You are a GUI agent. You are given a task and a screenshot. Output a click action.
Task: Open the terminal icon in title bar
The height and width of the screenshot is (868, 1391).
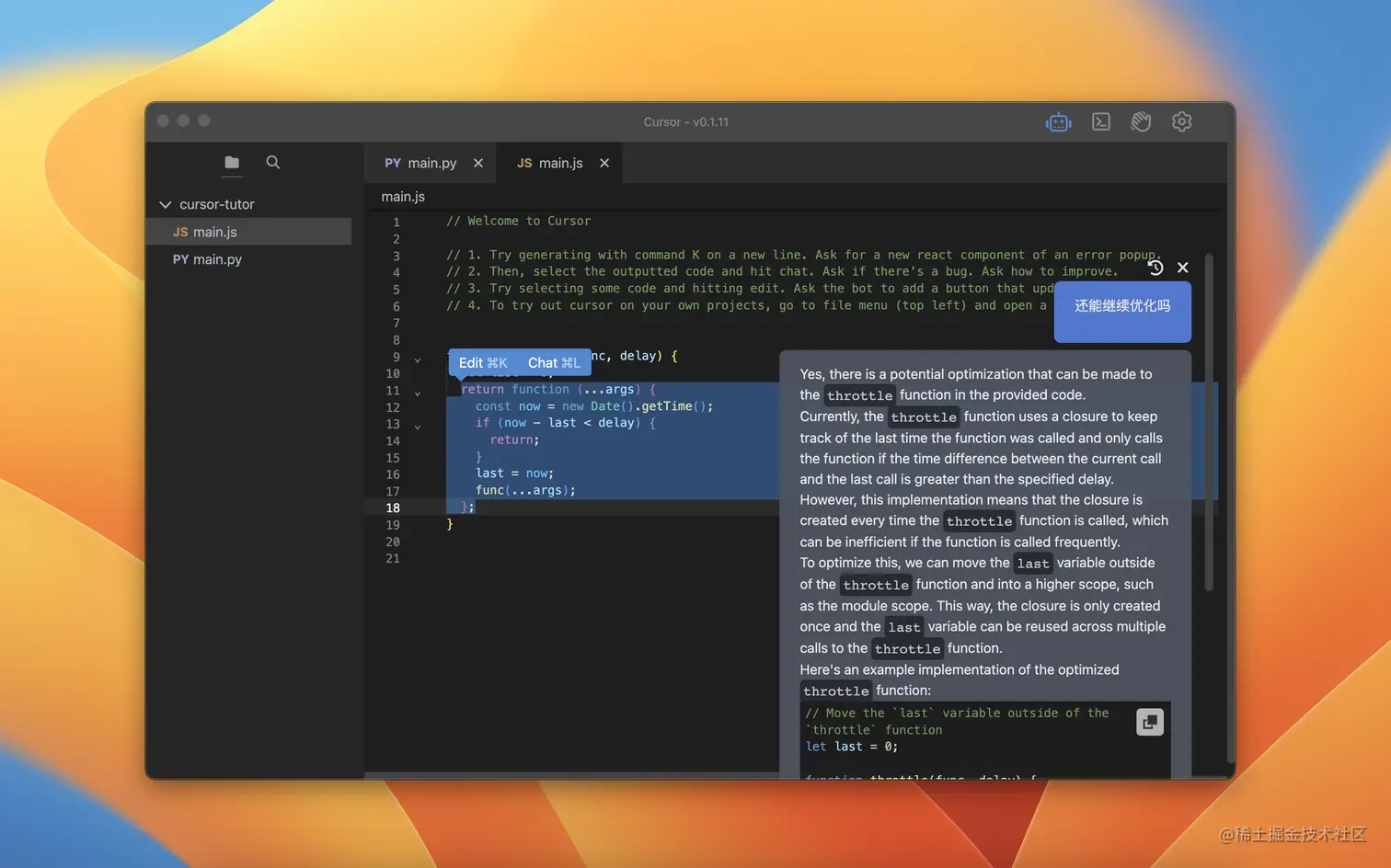point(1100,121)
